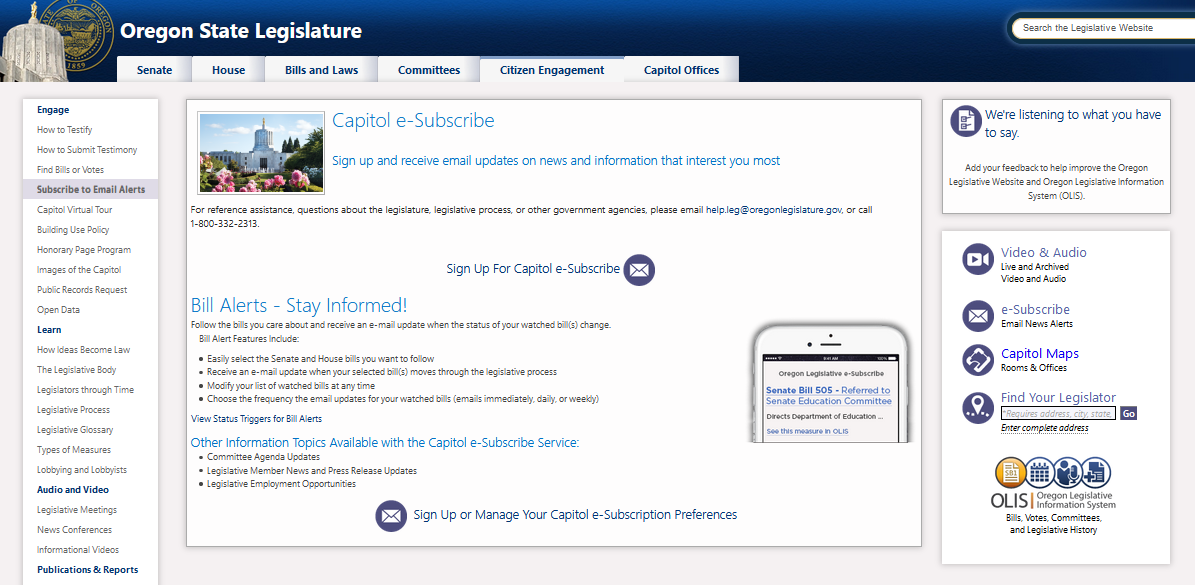Click the legislator address input field

[x=1057, y=413]
